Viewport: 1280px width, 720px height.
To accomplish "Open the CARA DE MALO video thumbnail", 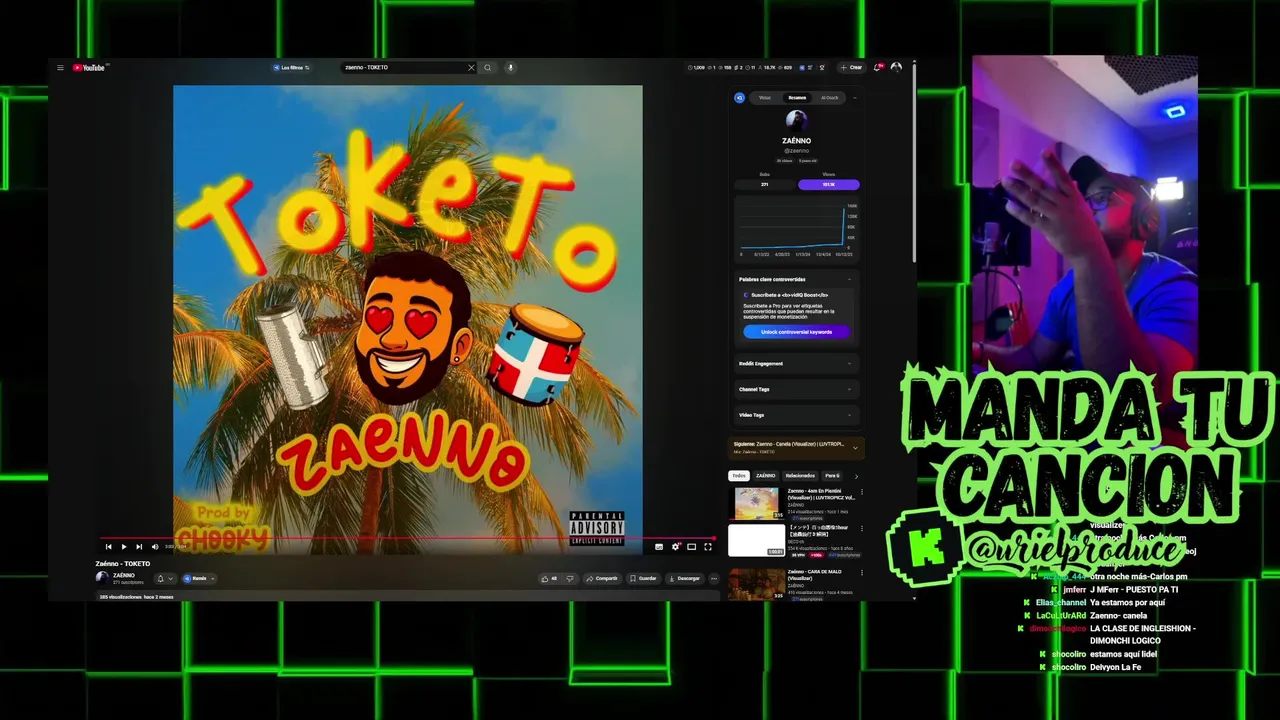I will [757, 584].
